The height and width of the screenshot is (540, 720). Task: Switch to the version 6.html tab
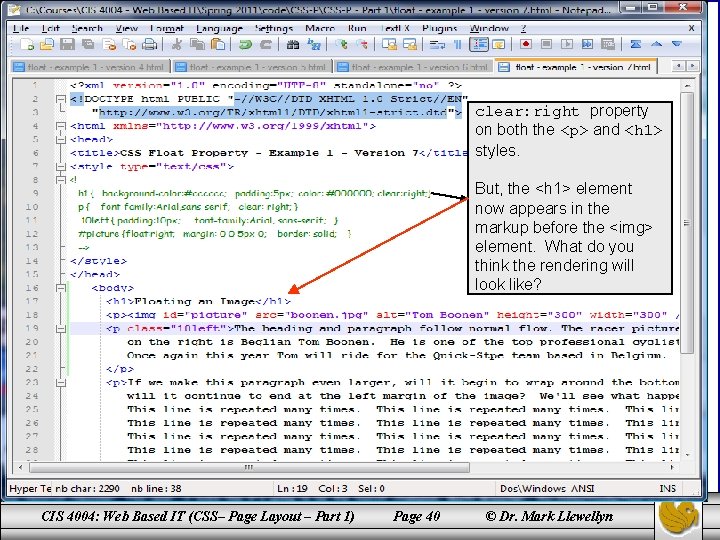pos(413,67)
